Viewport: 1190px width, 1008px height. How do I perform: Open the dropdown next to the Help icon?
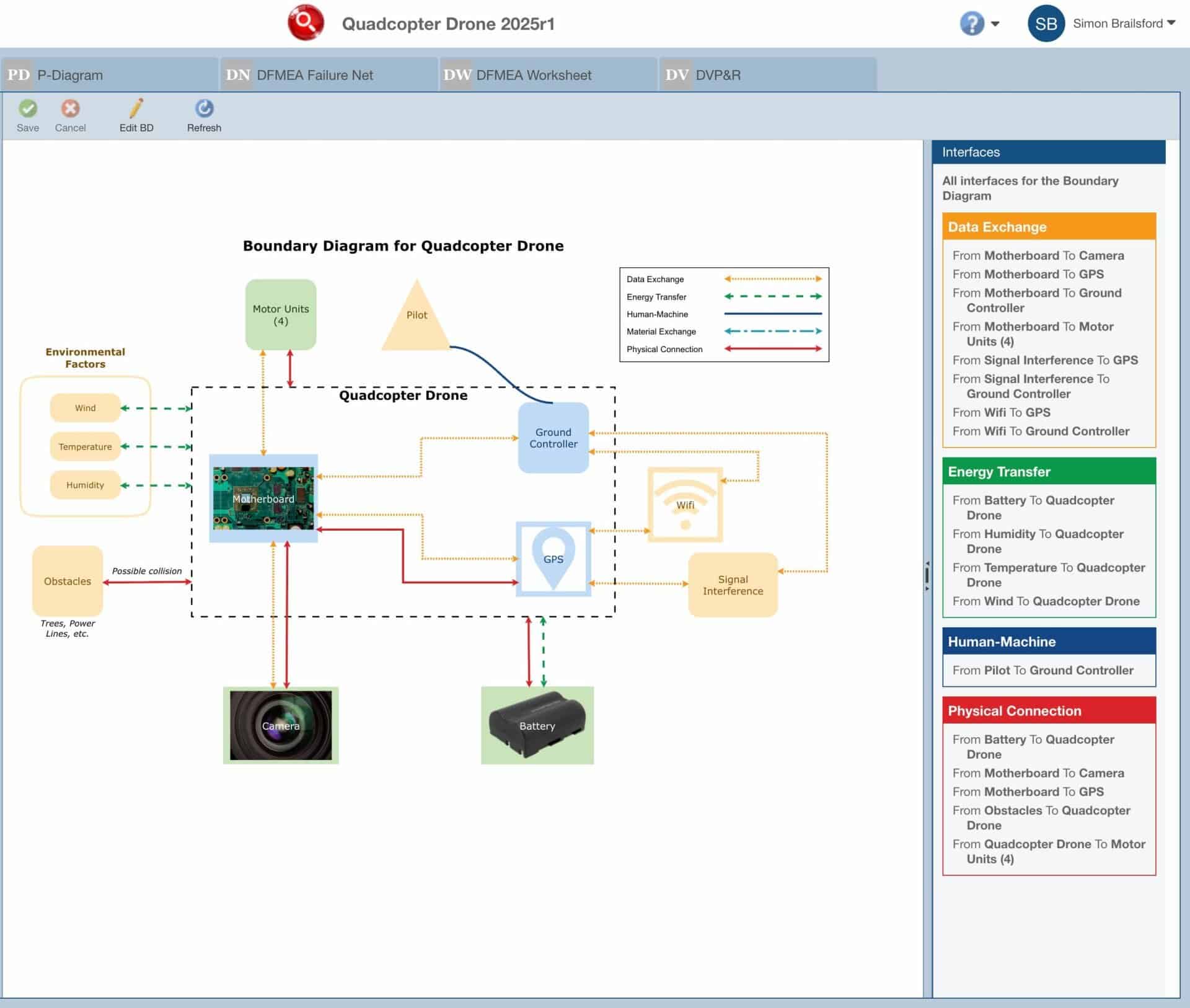pos(995,24)
